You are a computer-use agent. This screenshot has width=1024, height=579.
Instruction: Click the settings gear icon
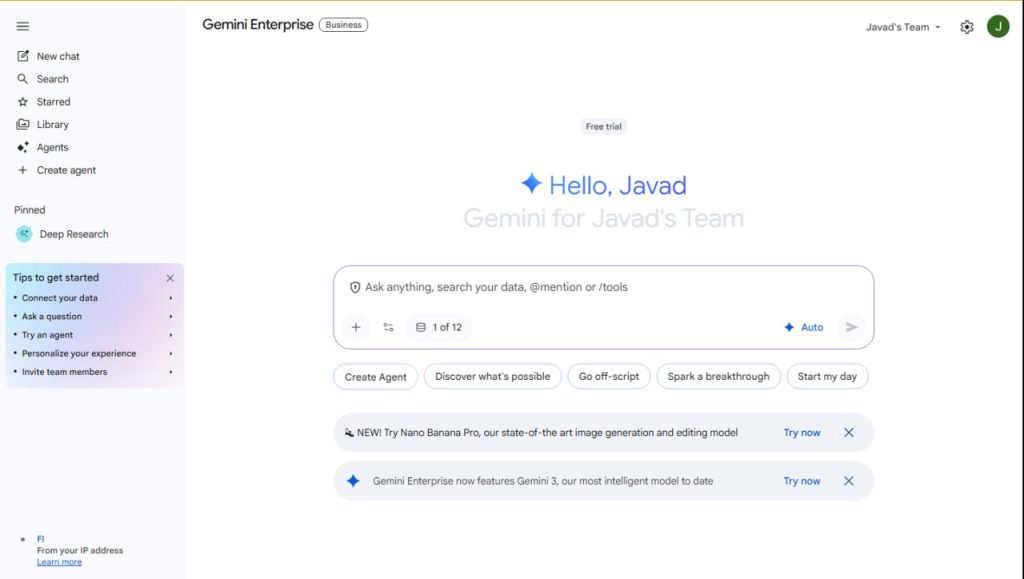(x=966, y=27)
